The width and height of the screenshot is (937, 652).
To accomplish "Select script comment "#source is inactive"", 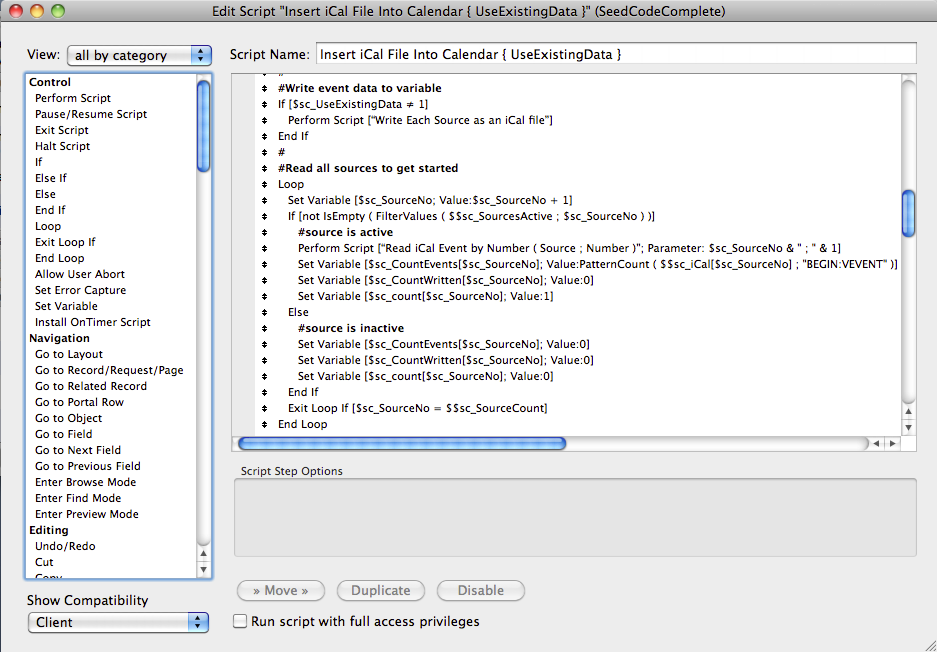I will click(x=351, y=328).
